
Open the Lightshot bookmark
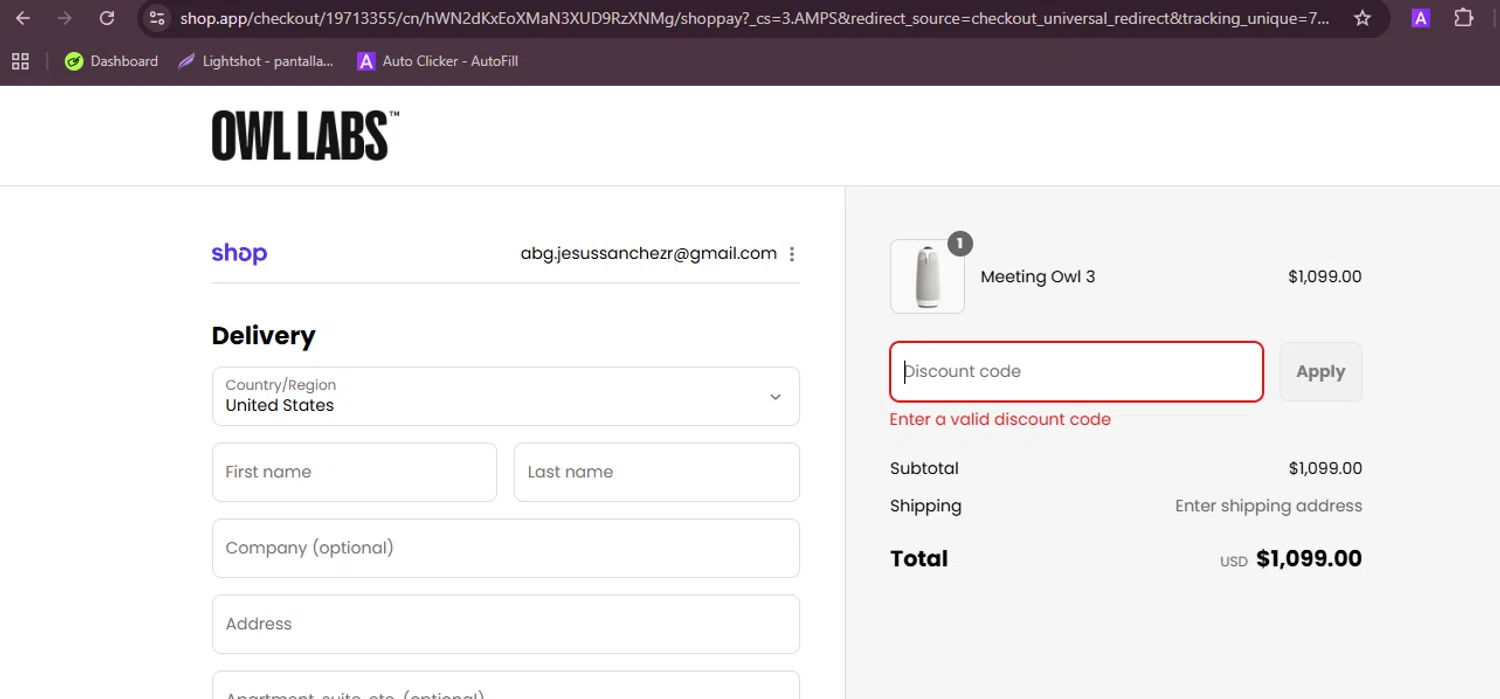click(256, 61)
